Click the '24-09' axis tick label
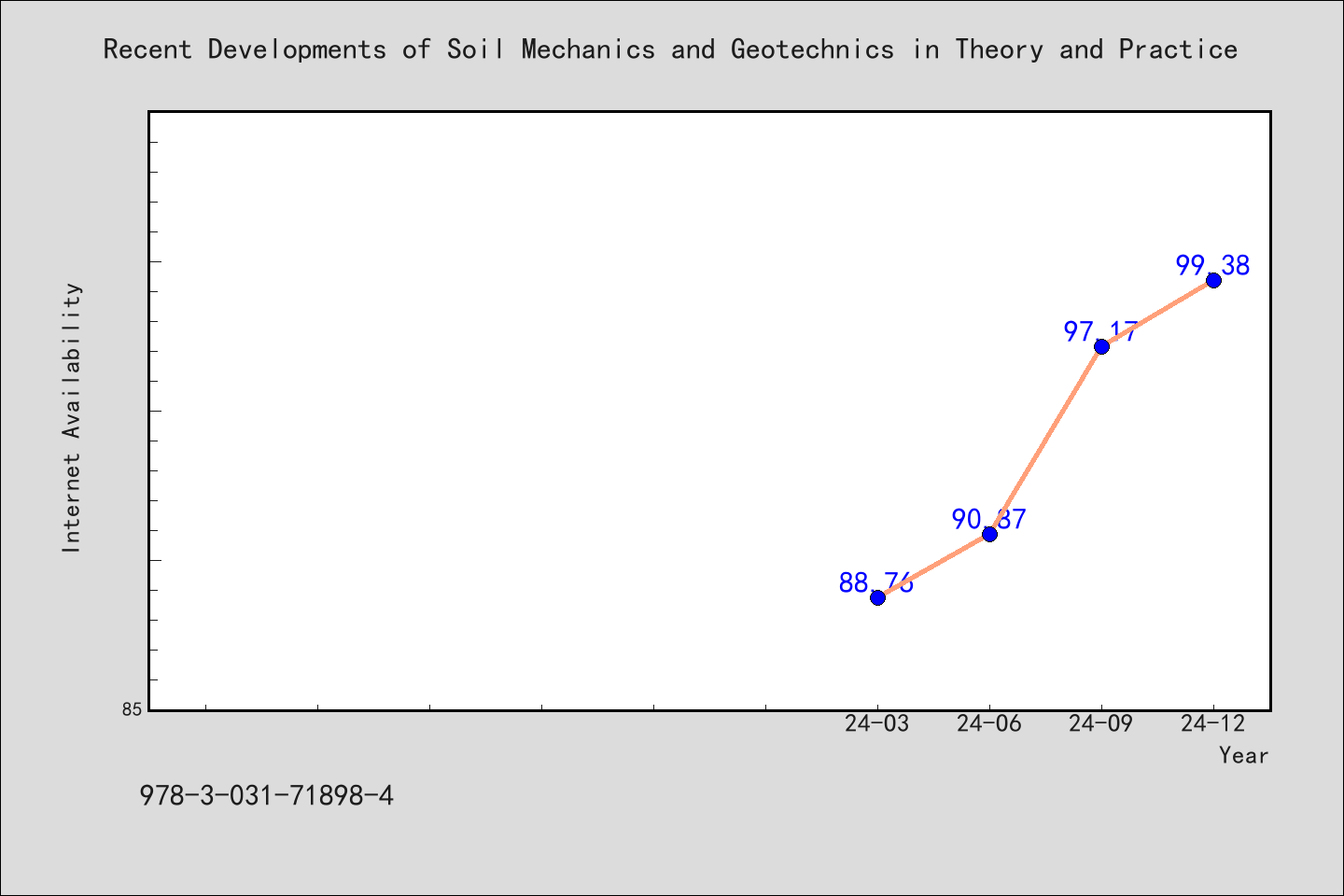The height and width of the screenshot is (896, 1344). click(x=1101, y=723)
